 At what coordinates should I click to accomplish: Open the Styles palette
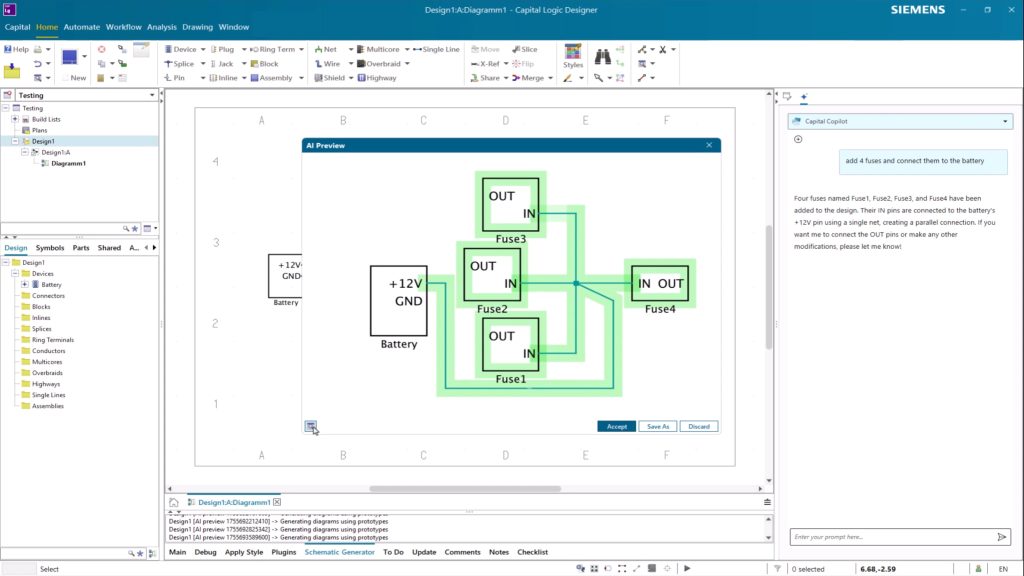[573, 56]
